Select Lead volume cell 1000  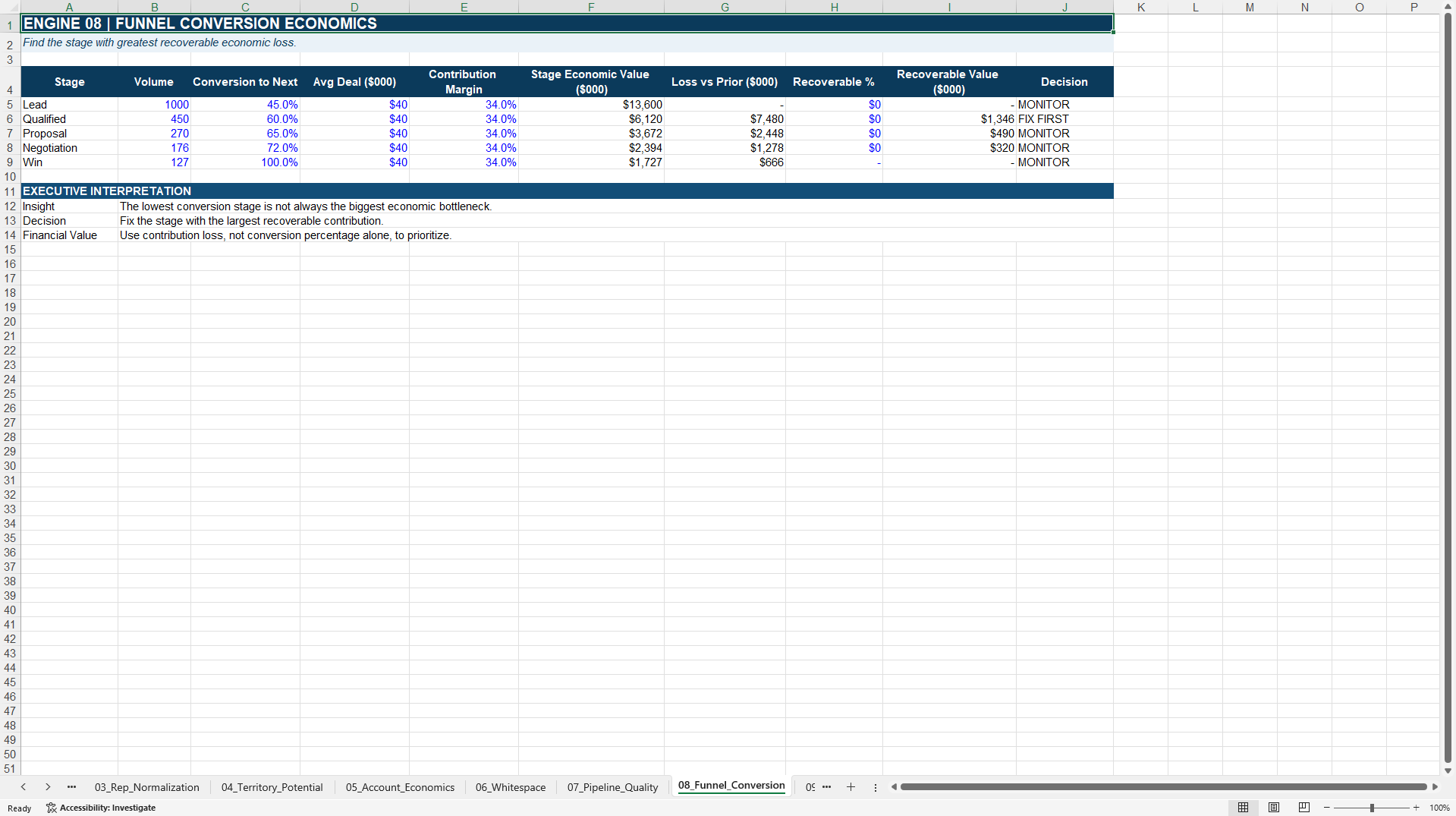point(154,105)
